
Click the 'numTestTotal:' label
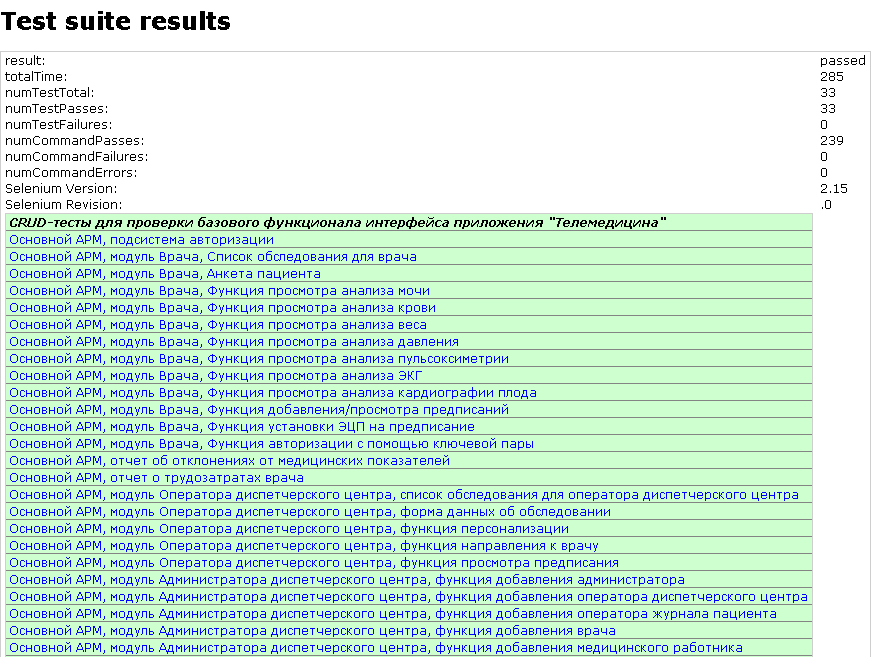click(x=50, y=92)
